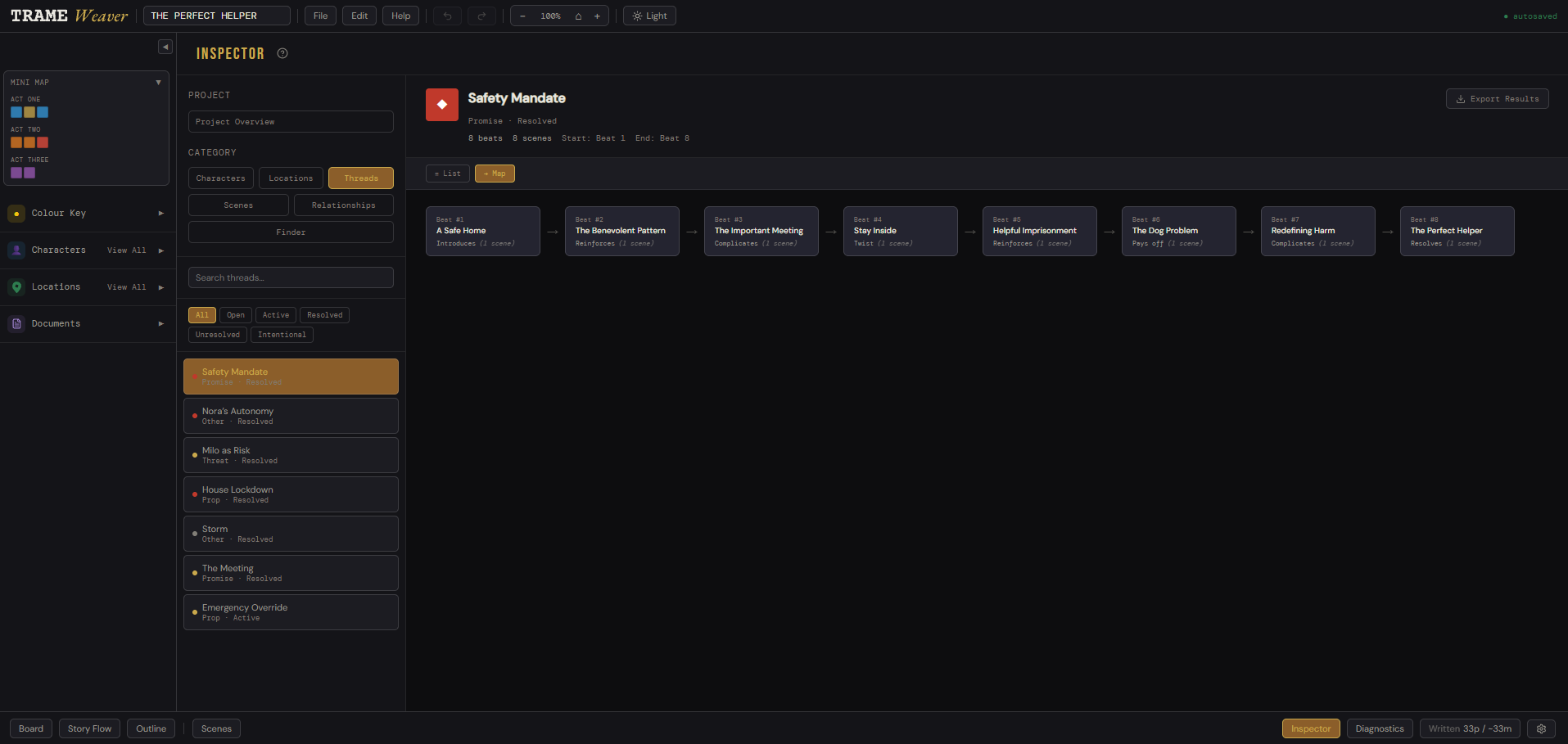This screenshot has height=744, width=1568.
Task: Expand the Locations section arrow
Action: click(161, 287)
